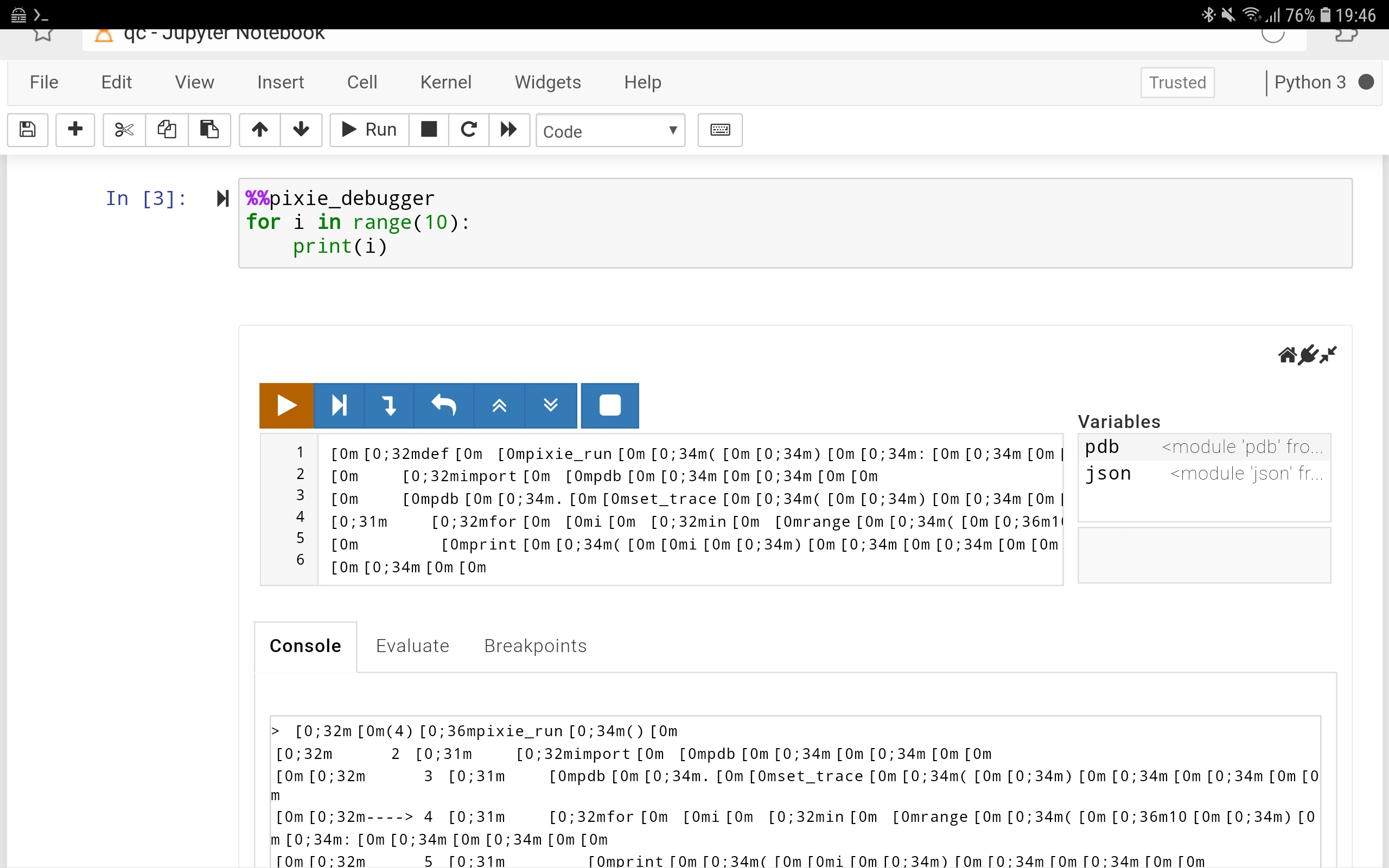Viewport: 1389px width, 868px height.
Task: Stop the debugging session
Action: tap(609, 405)
